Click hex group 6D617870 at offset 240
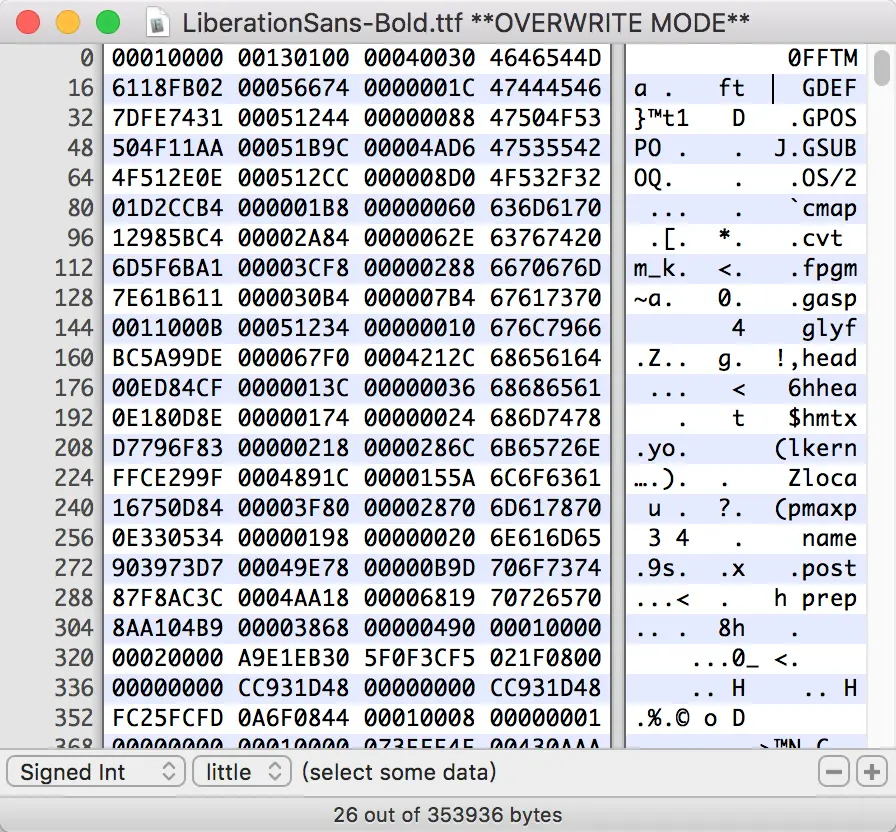This screenshot has width=896, height=832. coord(546,508)
